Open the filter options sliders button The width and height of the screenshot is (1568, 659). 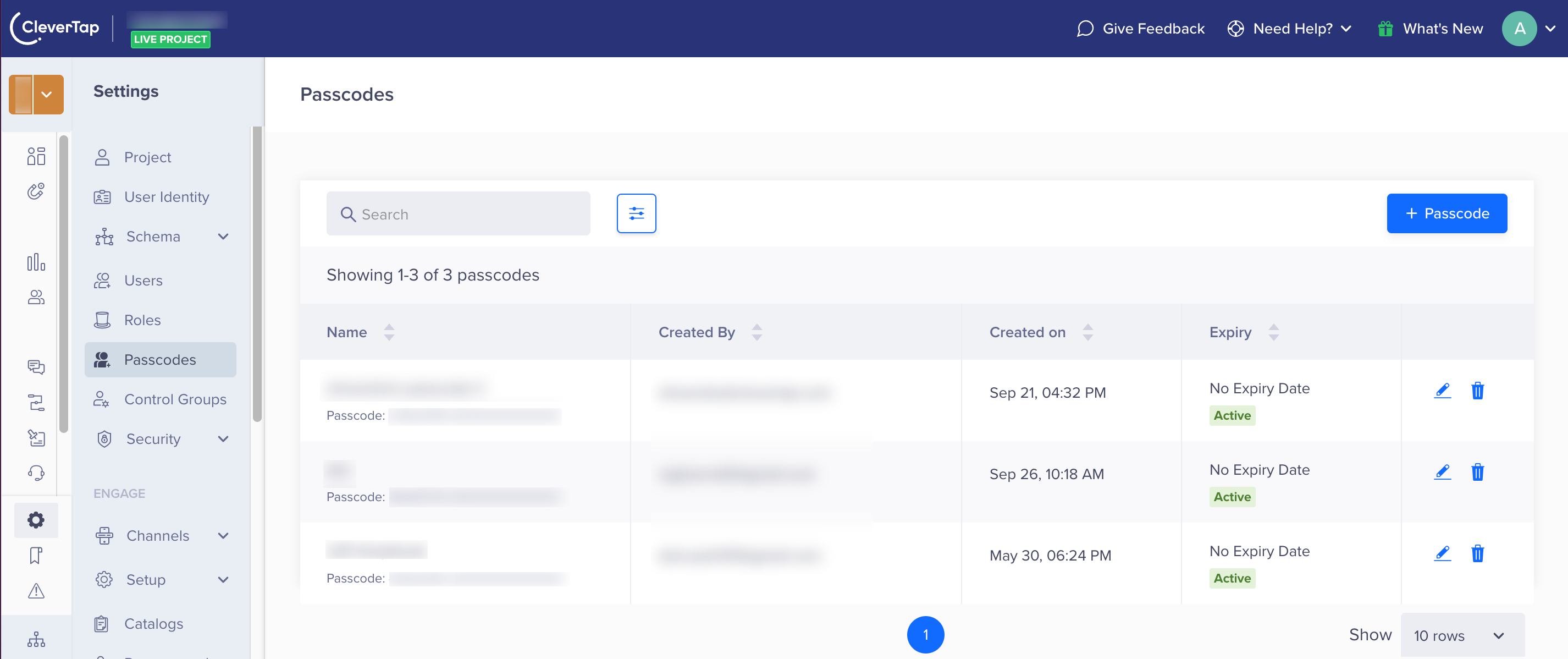click(636, 213)
